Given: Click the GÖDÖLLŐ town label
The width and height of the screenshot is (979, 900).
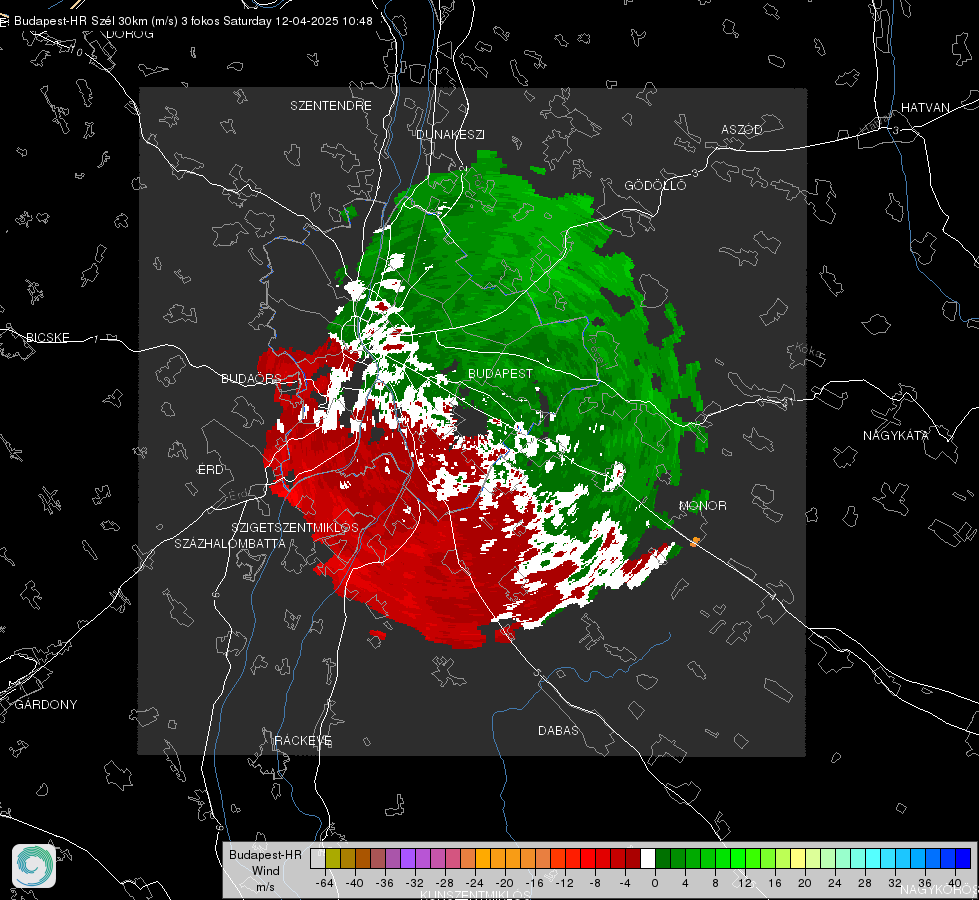Looking at the screenshot, I should 655,185.
